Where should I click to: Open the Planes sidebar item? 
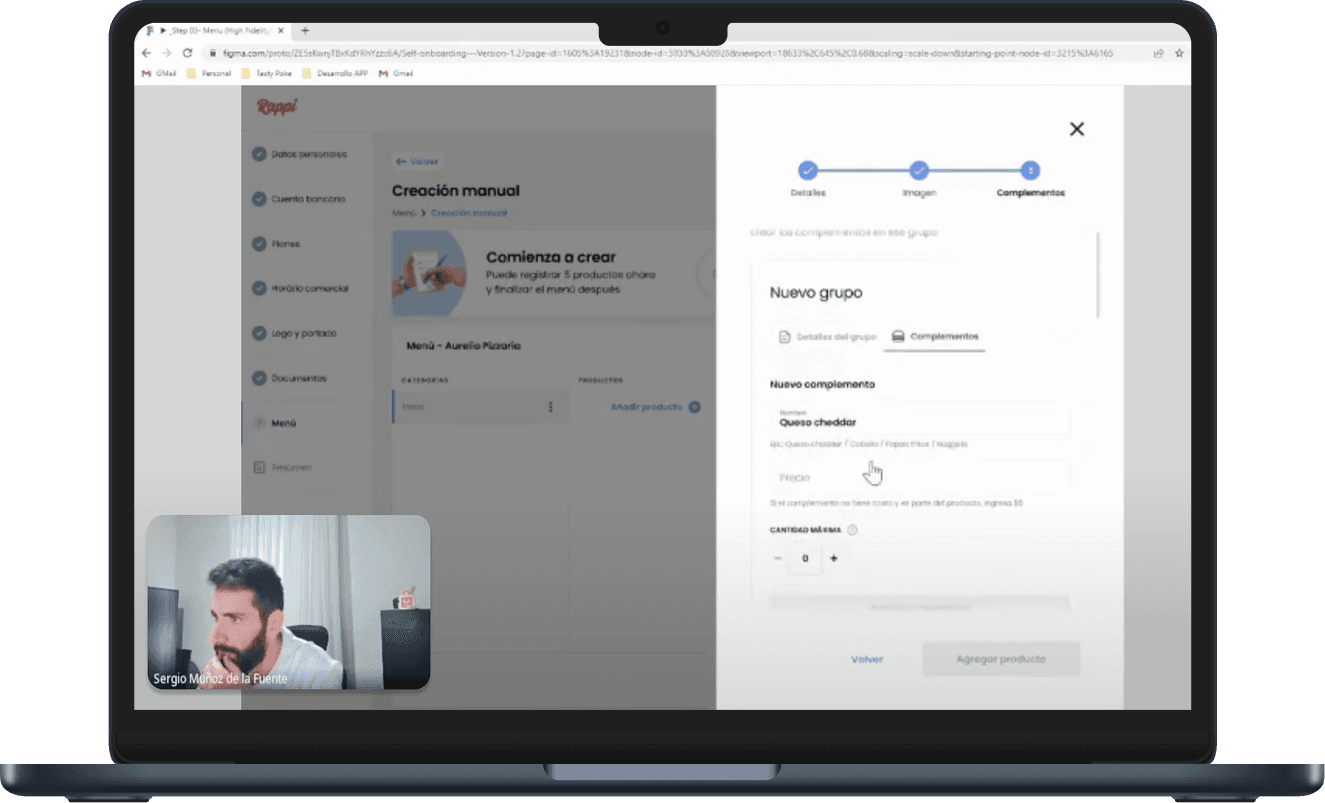(276, 244)
